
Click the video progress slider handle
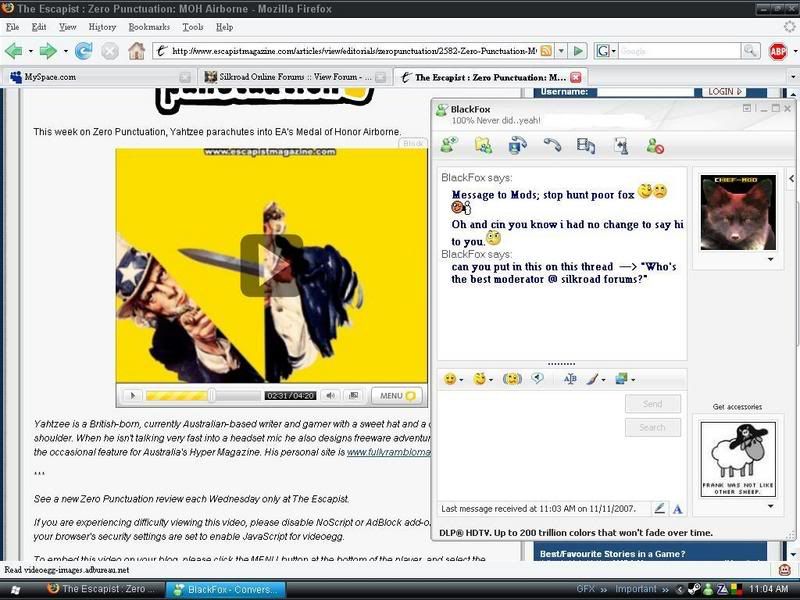click(211, 396)
